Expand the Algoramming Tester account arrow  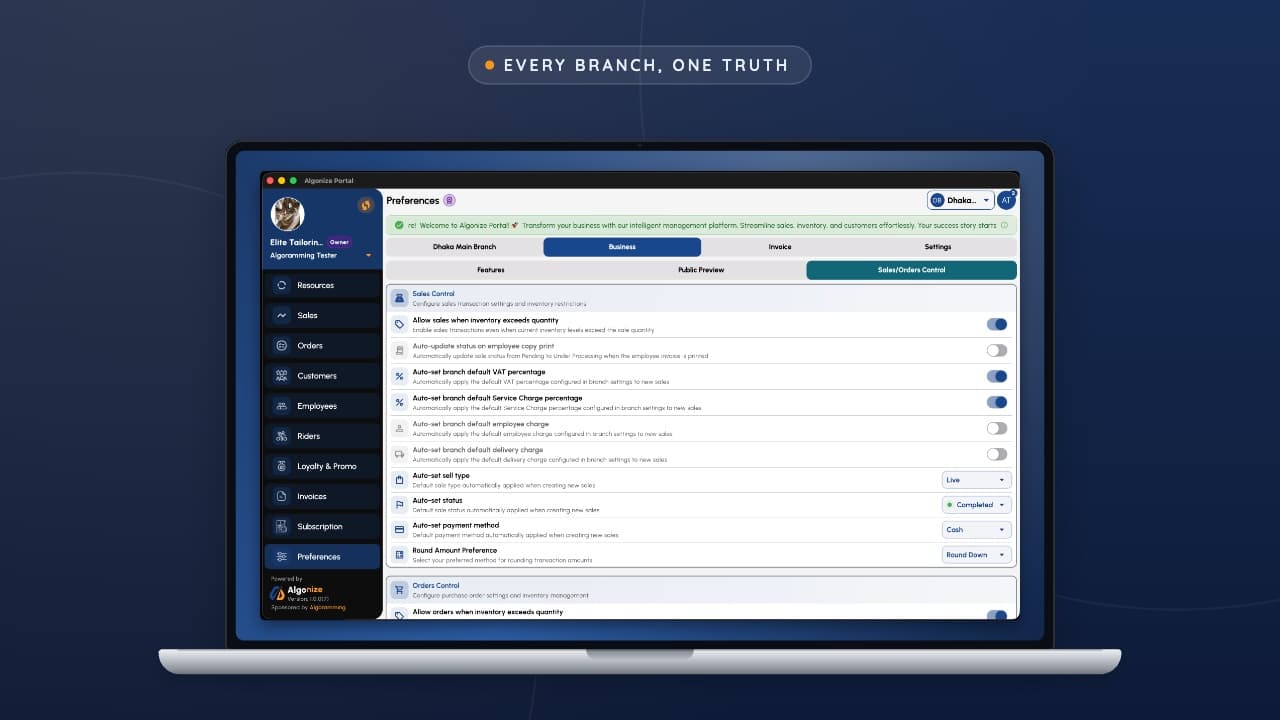[368, 256]
